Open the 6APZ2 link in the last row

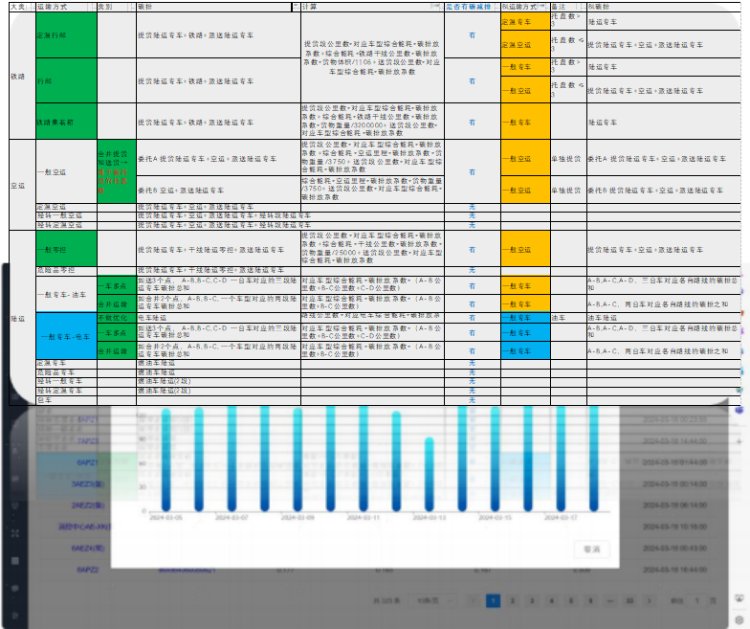(x=86, y=569)
